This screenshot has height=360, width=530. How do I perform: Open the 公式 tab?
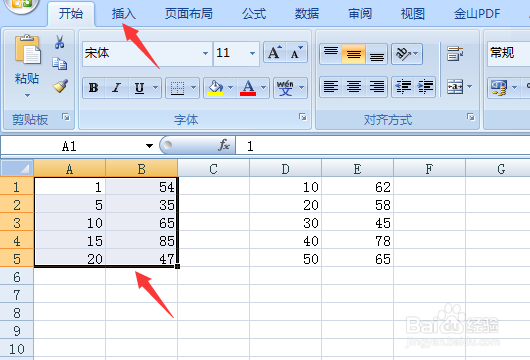254,14
